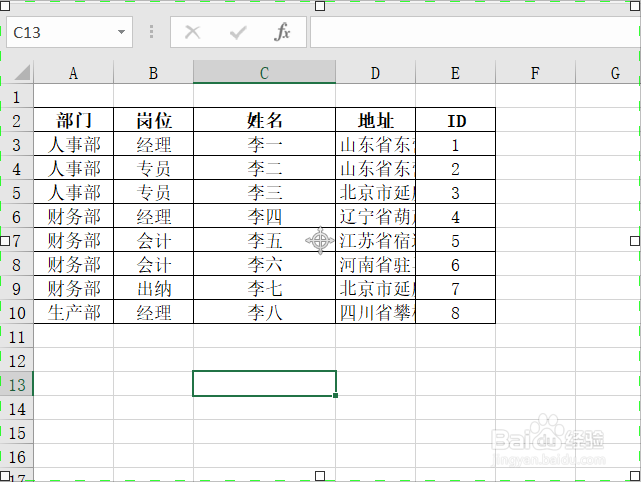Select the cell containing 李七
Image resolution: width=641 pixels, height=482 pixels.
coord(264,289)
